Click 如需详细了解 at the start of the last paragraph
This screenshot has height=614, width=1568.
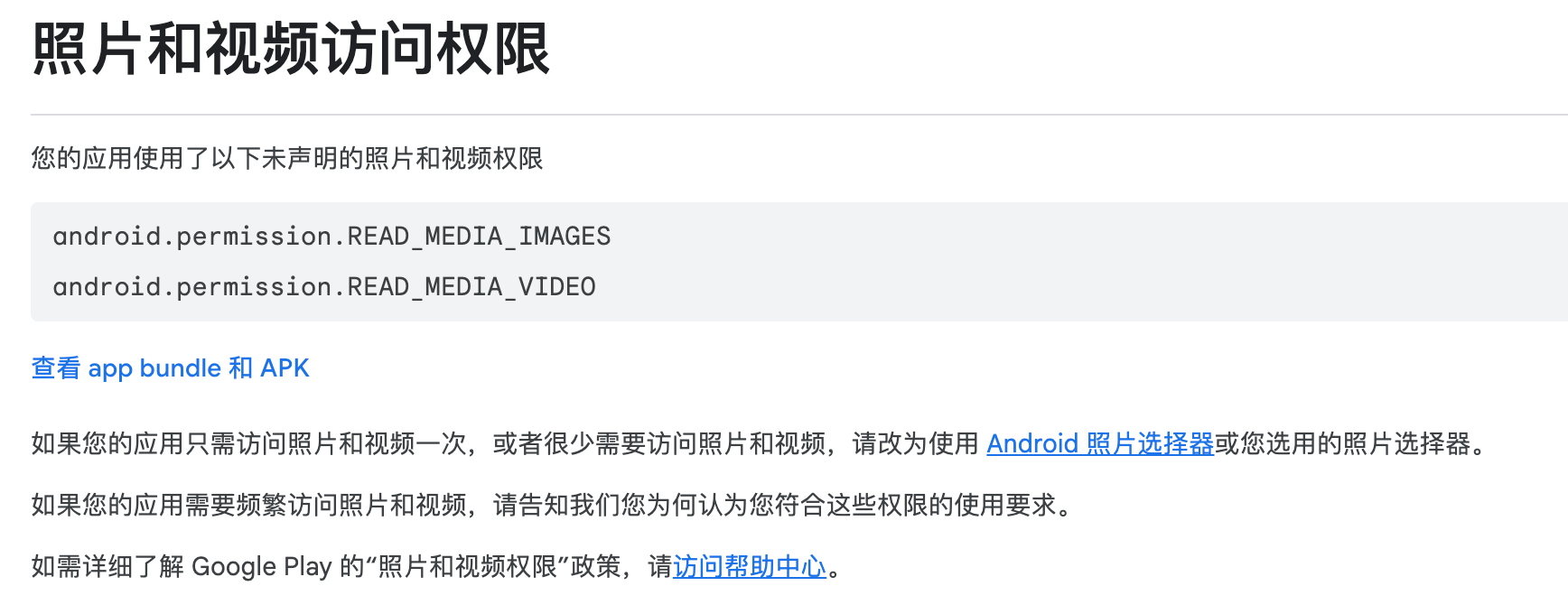pyautogui.click(x=107, y=567)
